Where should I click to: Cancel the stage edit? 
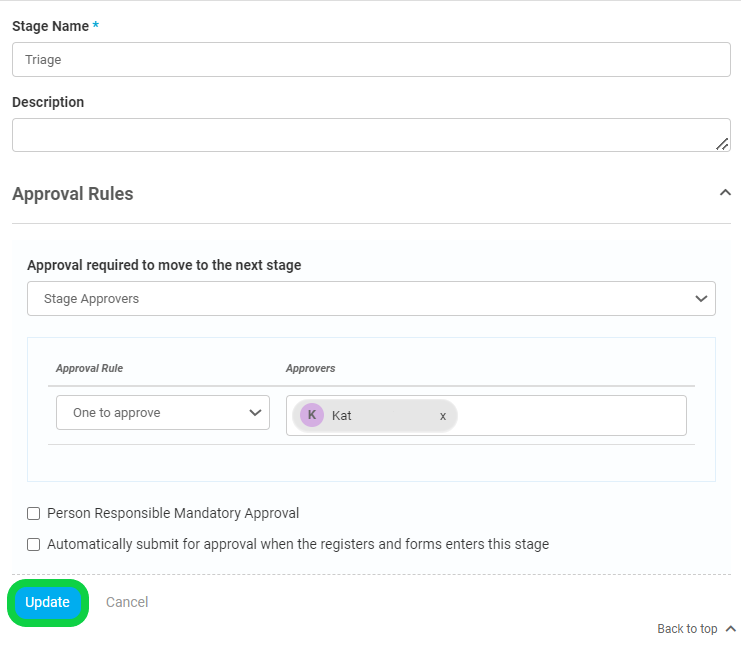point(127,602)
